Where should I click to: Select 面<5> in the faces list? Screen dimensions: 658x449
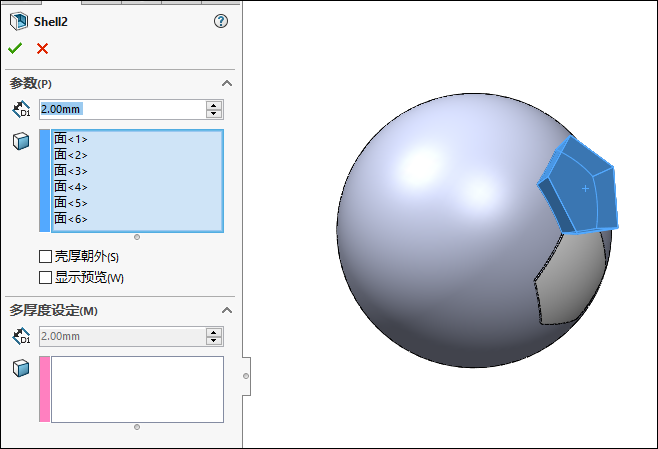coord(70,202)
